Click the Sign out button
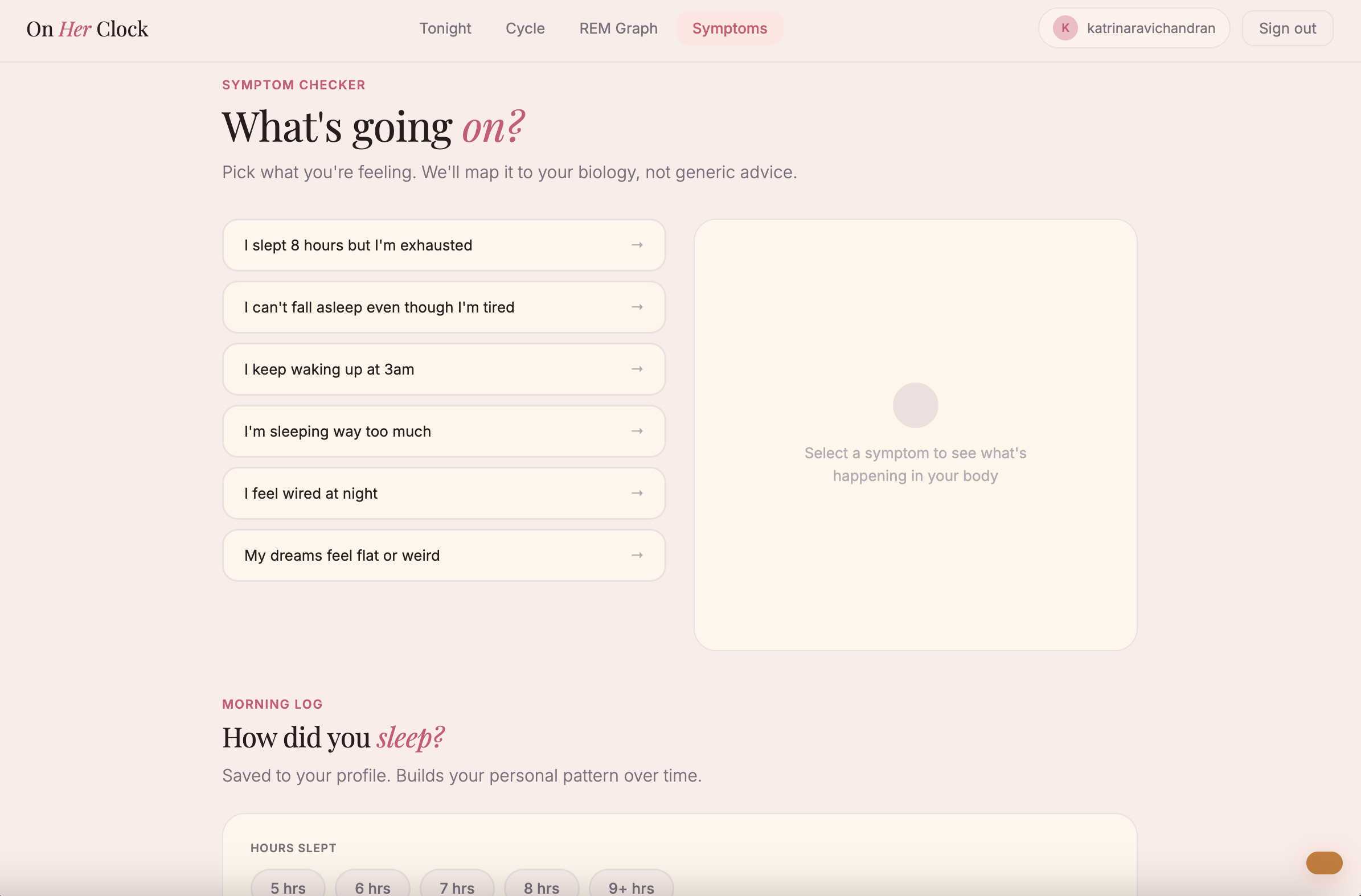Viewport: 1361px width, 896px height. pos(1286,28)
